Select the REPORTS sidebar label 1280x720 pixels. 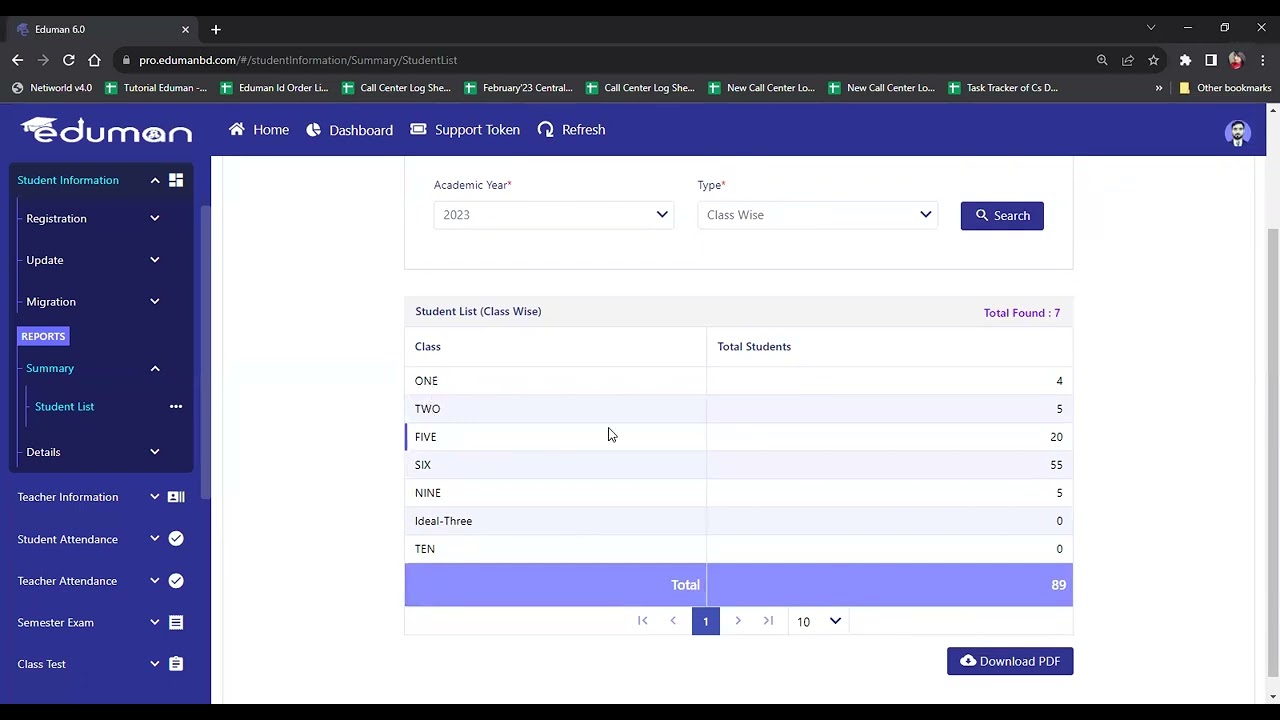point(43,336)
